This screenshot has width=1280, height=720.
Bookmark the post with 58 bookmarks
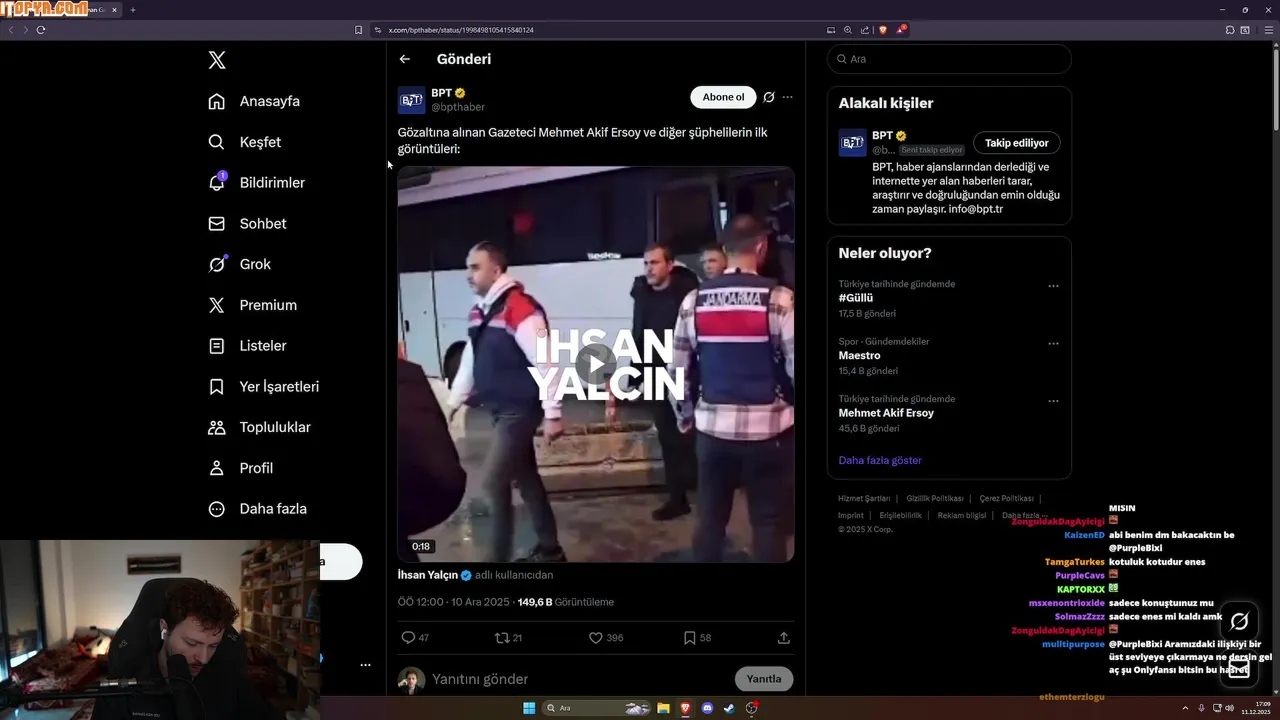(697, 637)
